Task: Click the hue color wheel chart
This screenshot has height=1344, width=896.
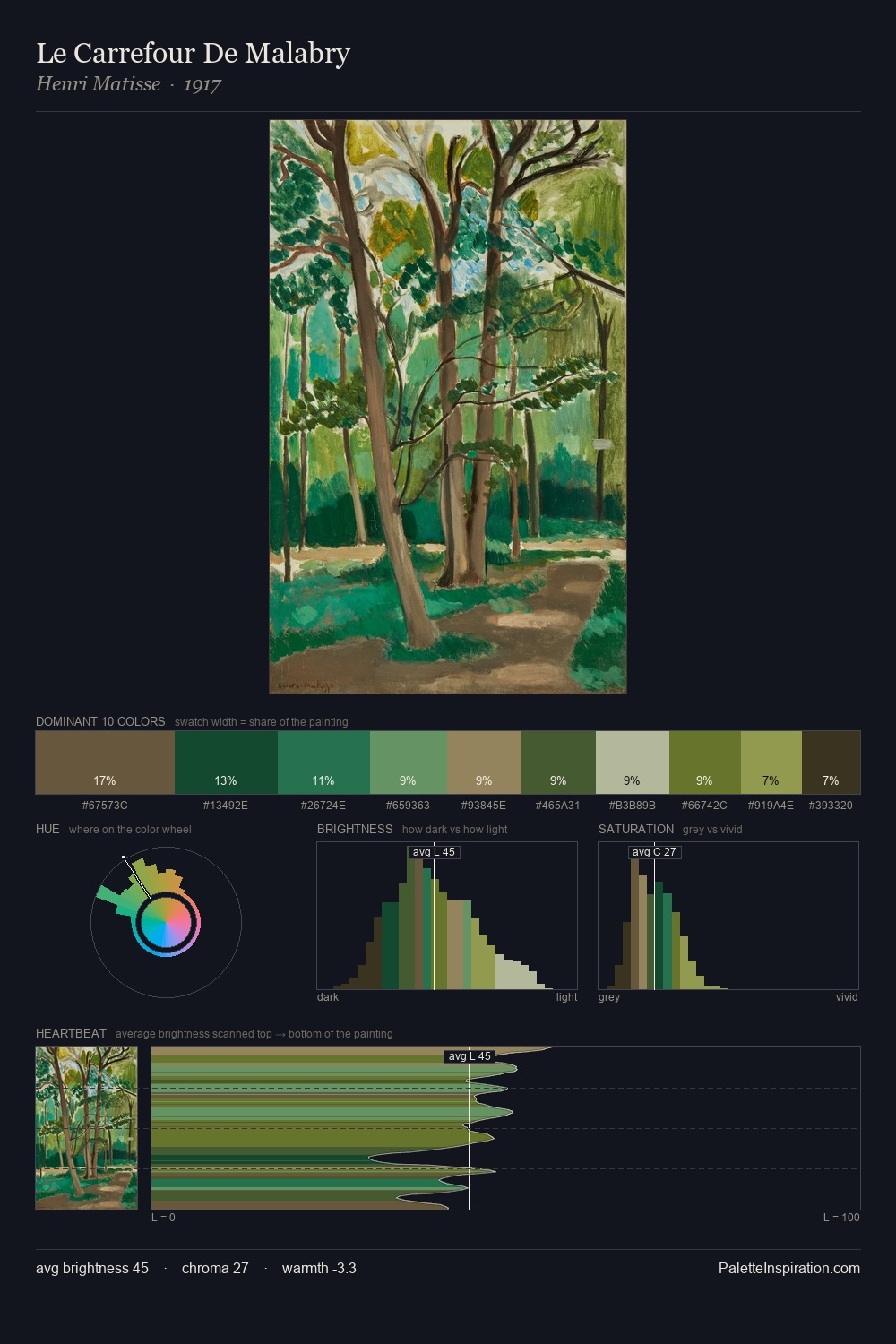Action: click(x=166, y=922)
